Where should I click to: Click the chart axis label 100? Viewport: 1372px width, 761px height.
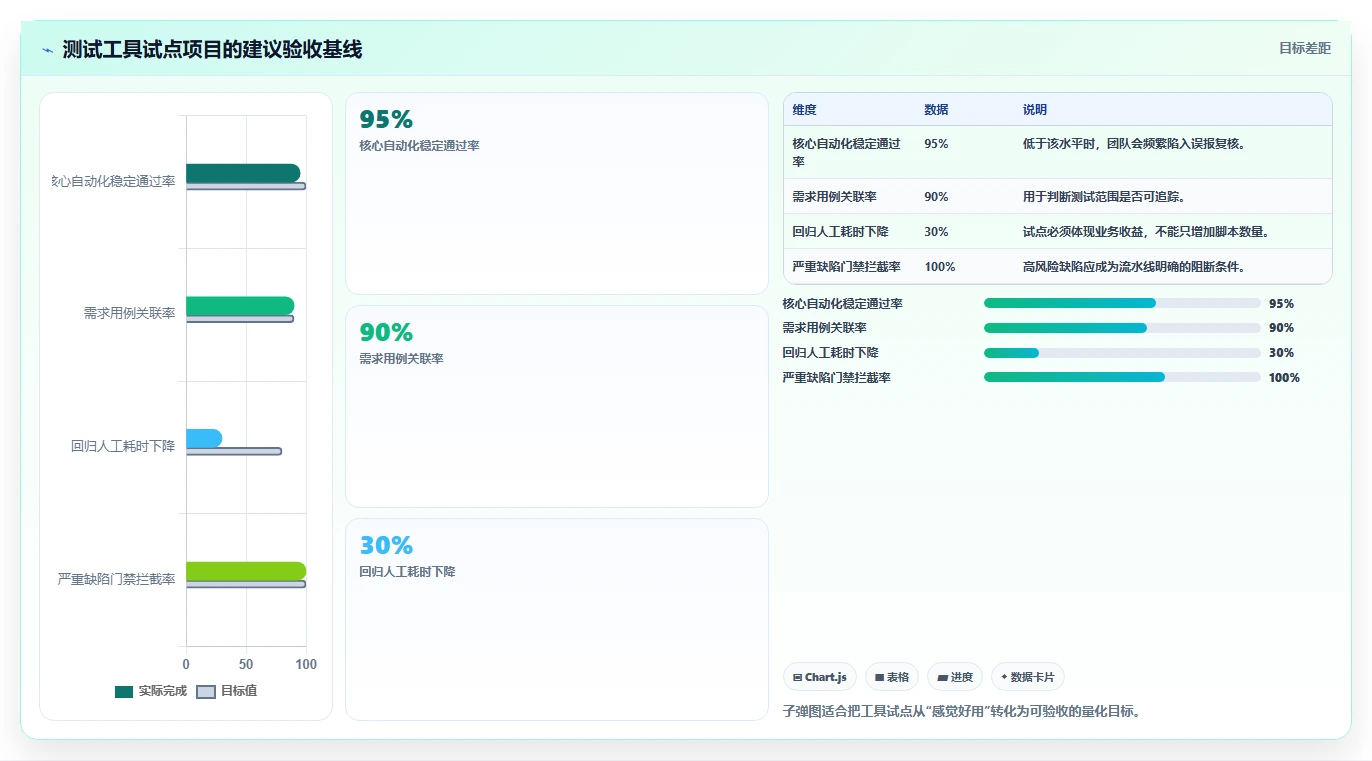306,665
